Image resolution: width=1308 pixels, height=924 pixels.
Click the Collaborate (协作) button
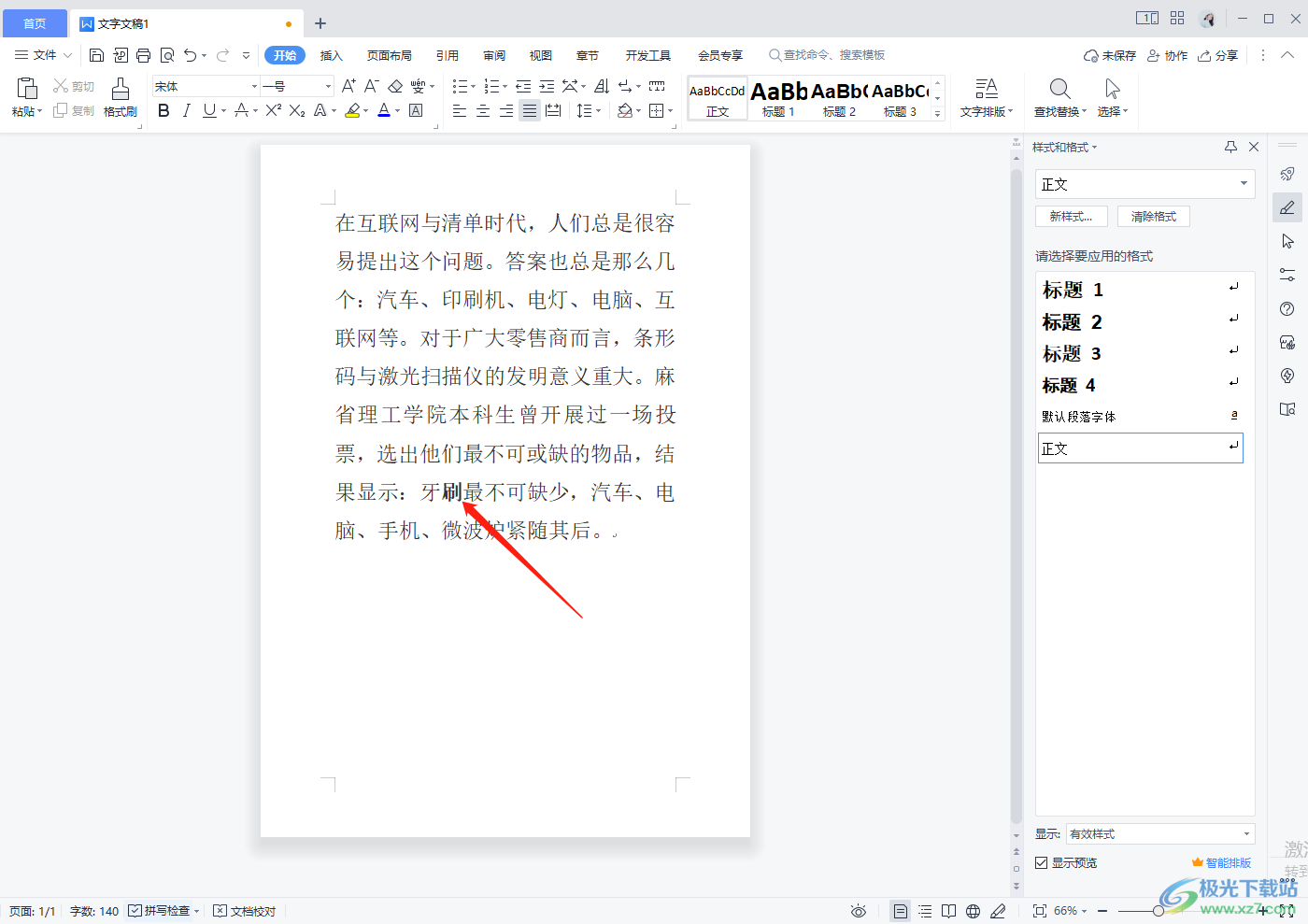tap(1168, 55)
